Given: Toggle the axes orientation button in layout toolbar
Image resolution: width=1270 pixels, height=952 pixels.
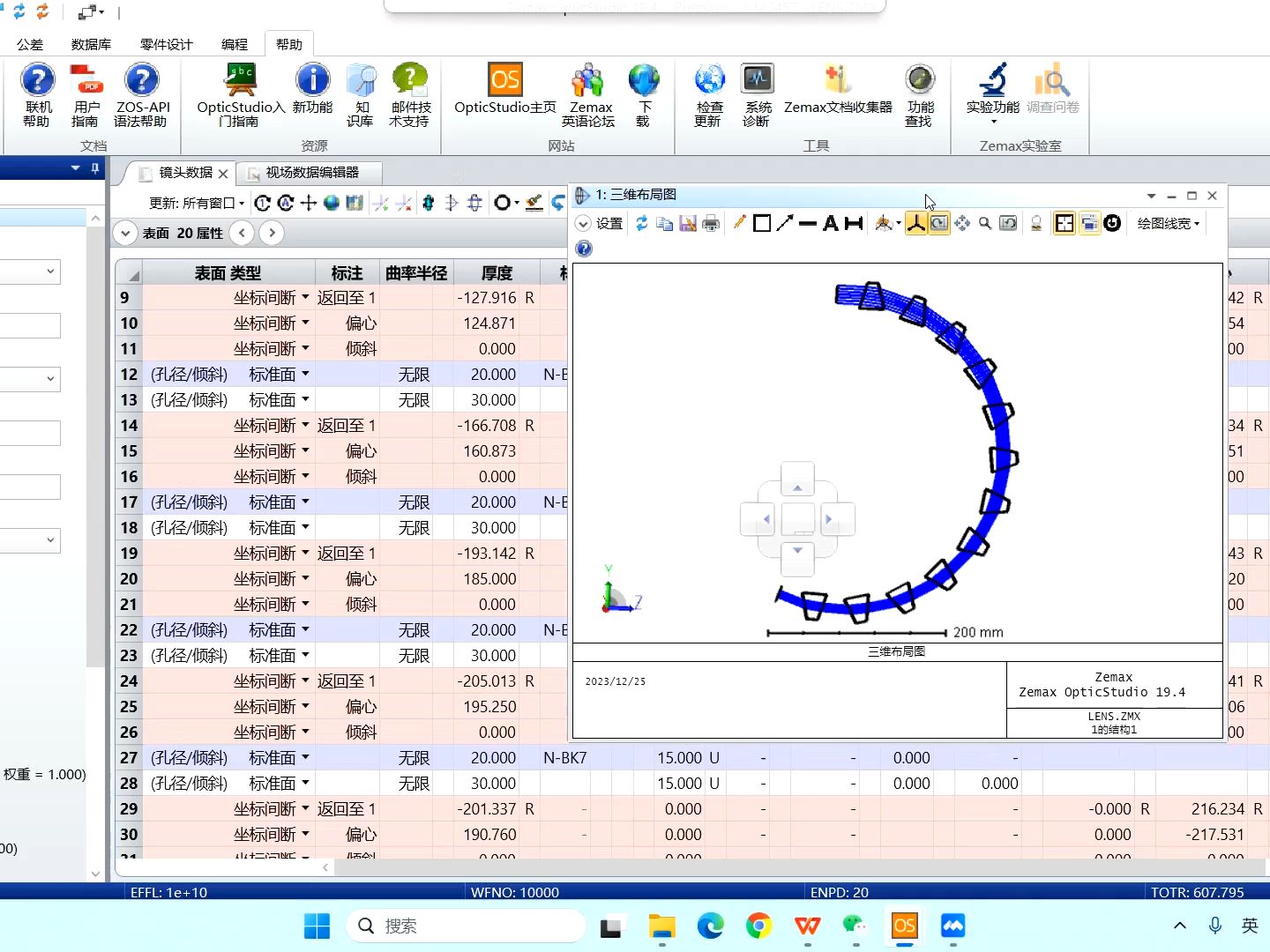Looking at the screenshot, I should (916, 224).
